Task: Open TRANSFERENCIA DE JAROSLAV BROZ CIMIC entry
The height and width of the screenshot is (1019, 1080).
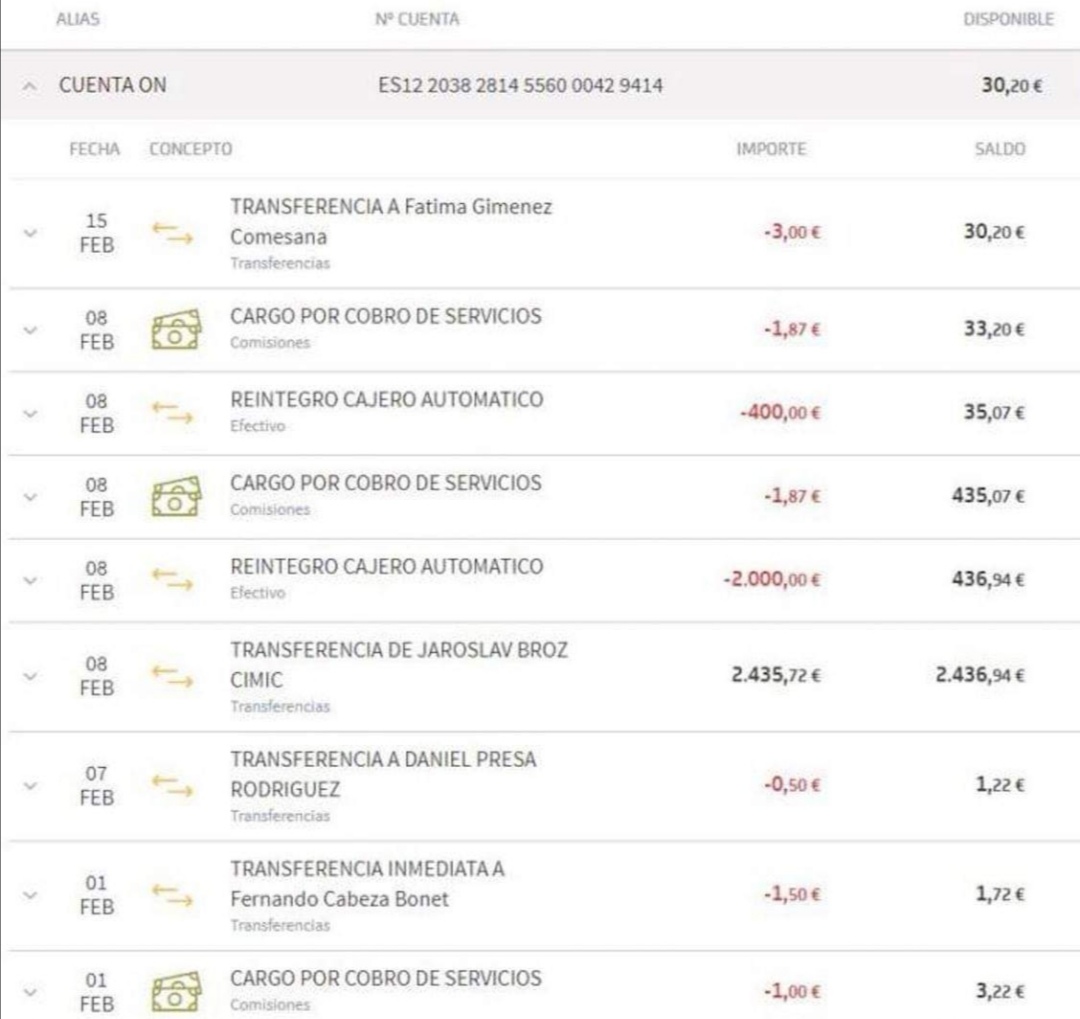Action: click(x=399, y=664)
